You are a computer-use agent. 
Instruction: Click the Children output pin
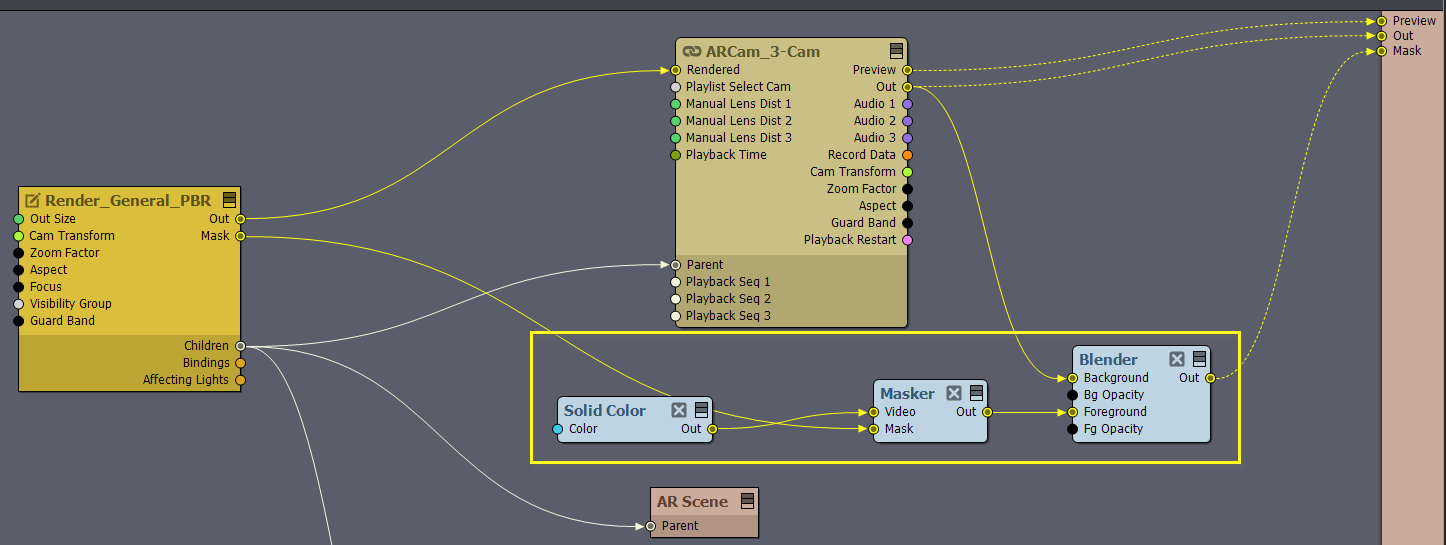pos(240,346)
